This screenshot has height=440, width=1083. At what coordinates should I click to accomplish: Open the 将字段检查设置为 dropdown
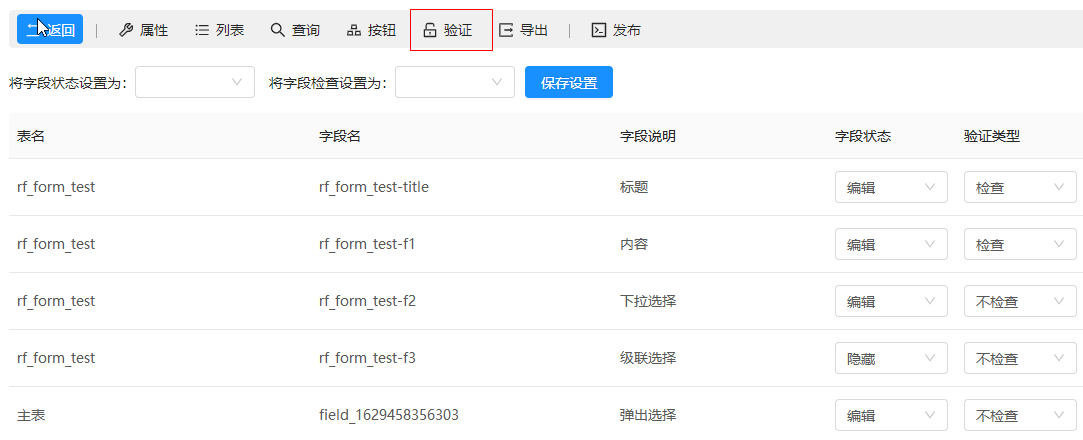click(x=455, y=82)
